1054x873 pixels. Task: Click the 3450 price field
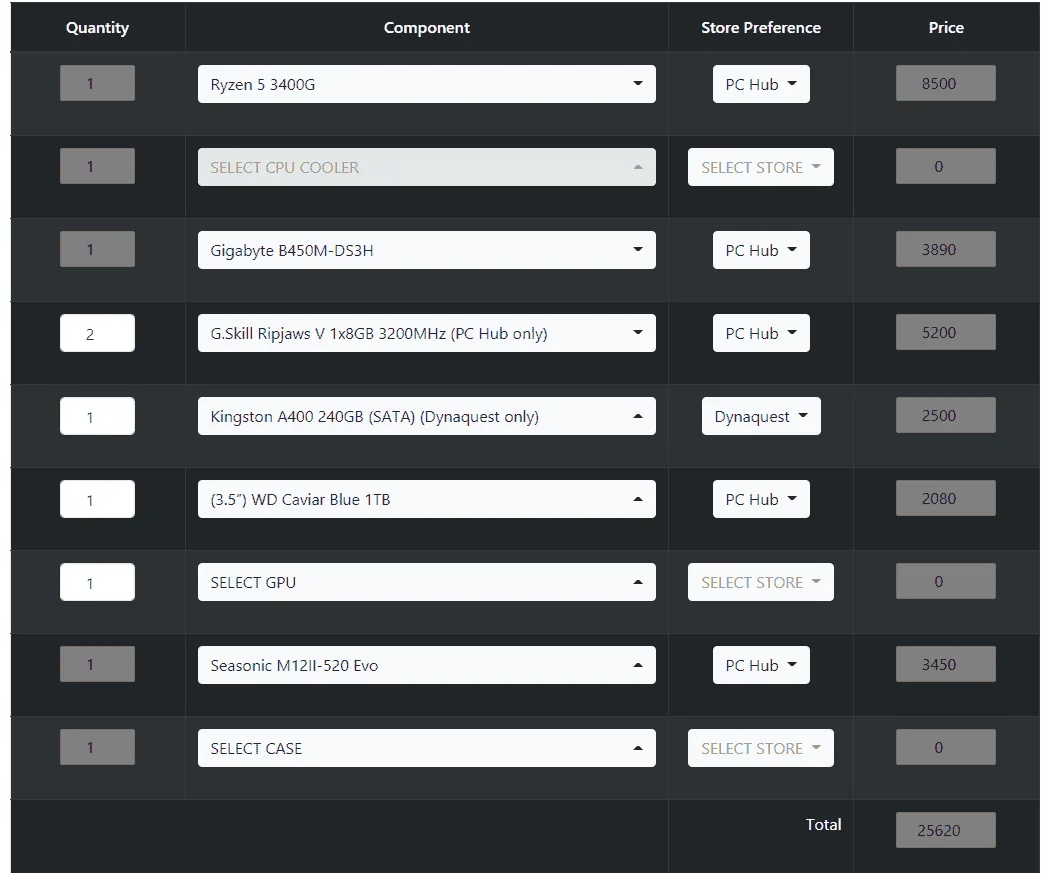coord(945,664)
